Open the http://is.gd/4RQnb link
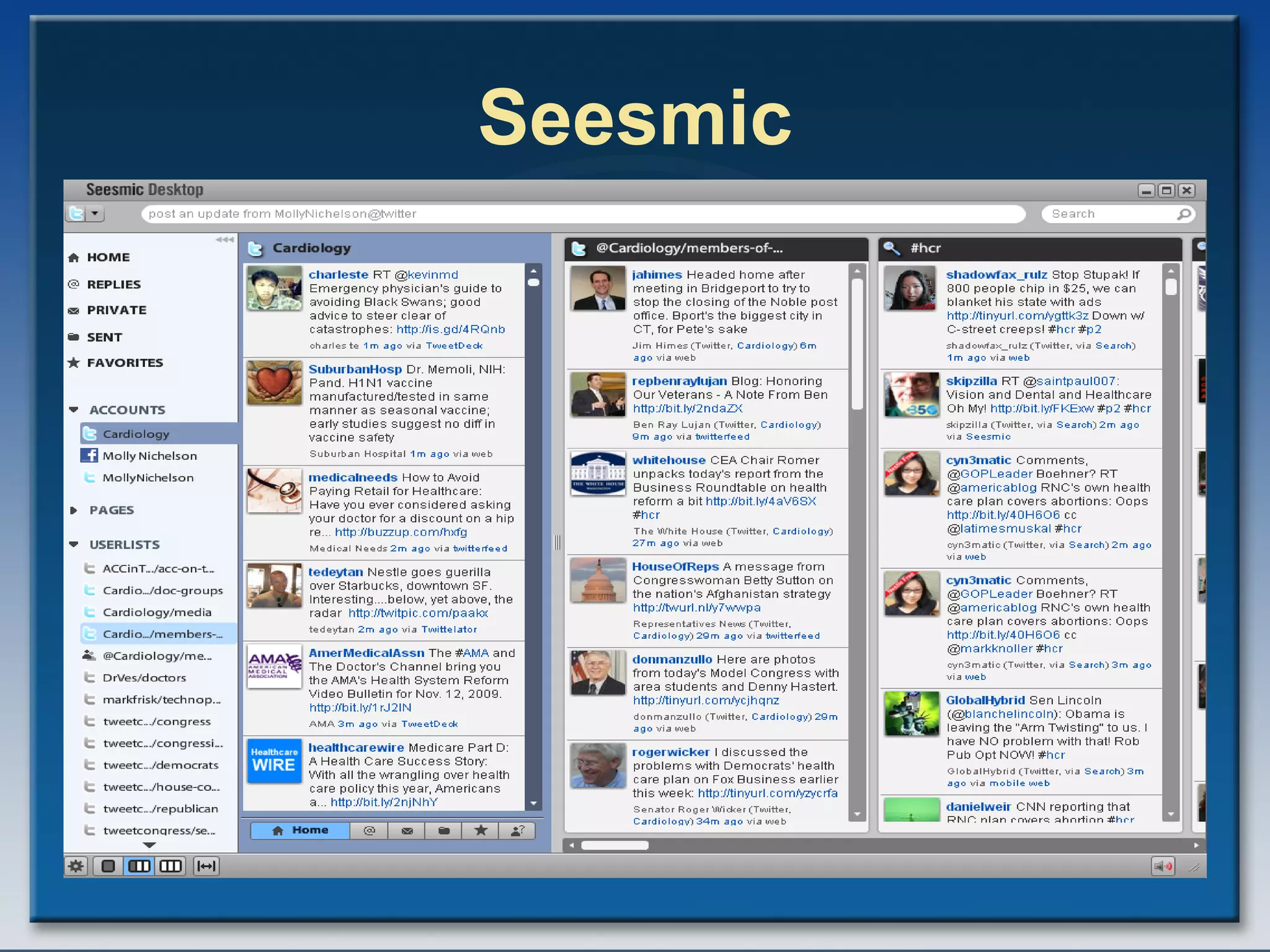Image resolution: width=1270 pixels, height=952 pixels. (451, 329)
